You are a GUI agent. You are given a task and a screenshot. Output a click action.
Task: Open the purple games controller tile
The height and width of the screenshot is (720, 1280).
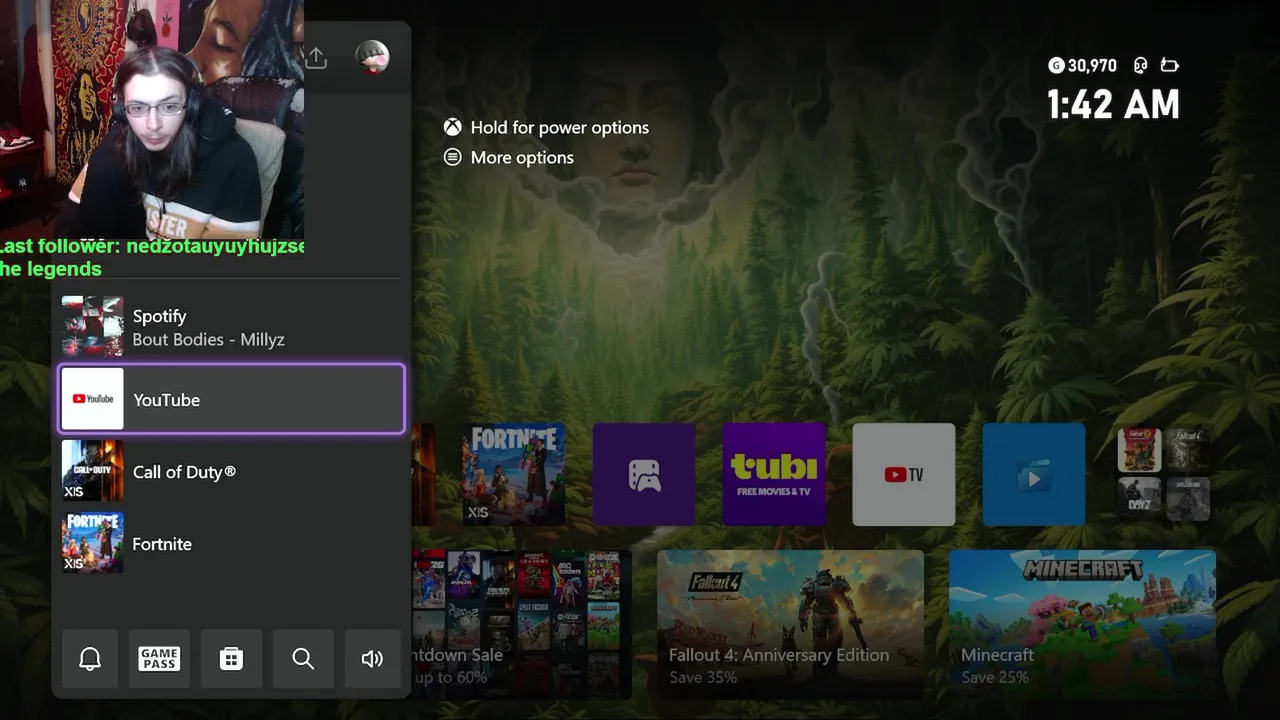pyautogui.click(x=644, y=474)
